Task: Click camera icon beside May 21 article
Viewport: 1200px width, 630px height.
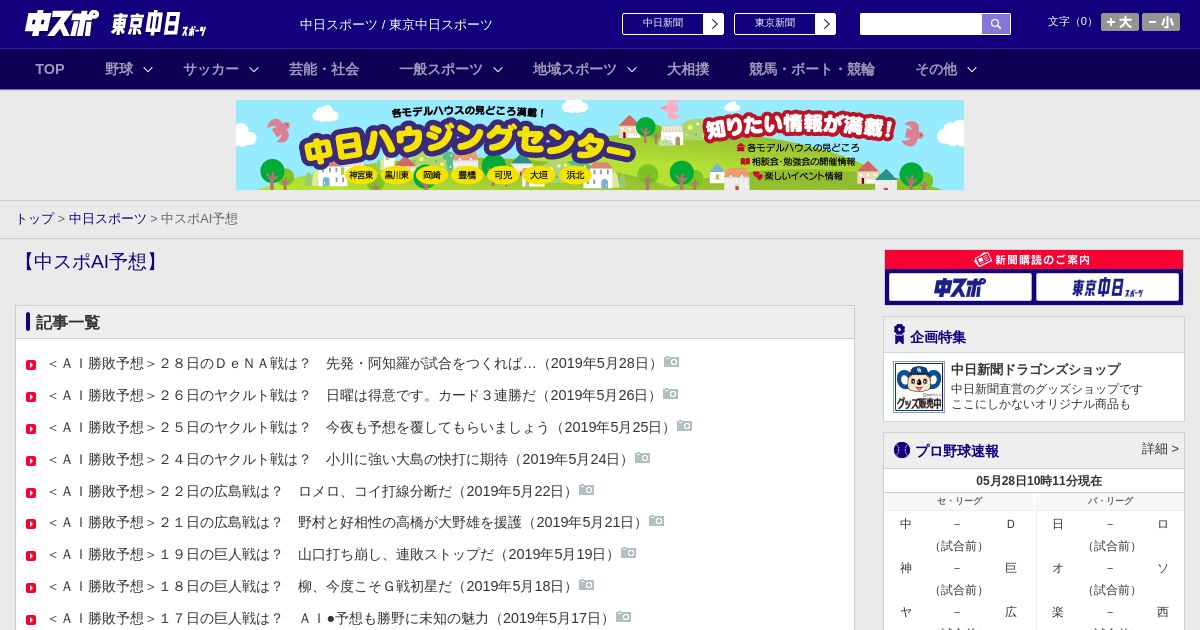Action: (657, 521)
